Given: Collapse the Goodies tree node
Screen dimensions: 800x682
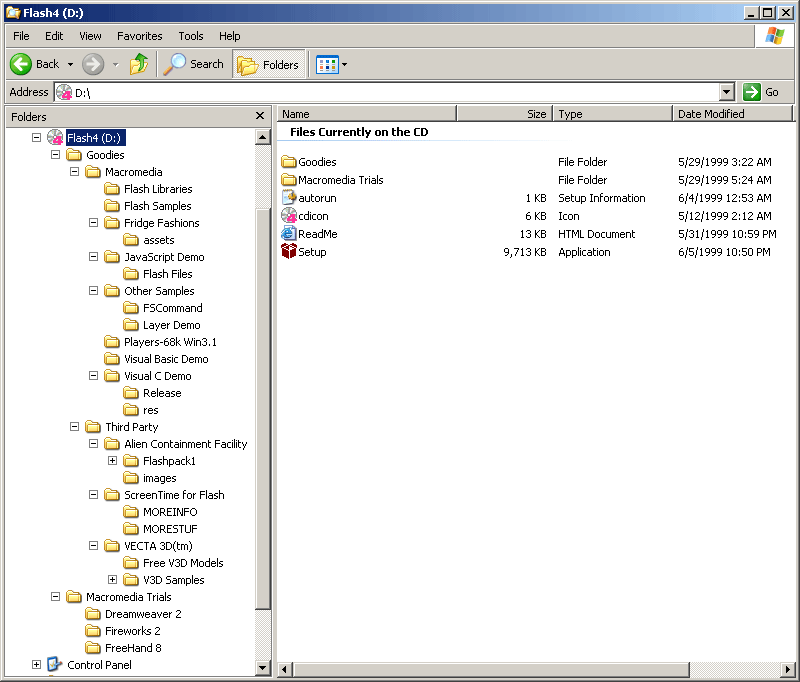Looking at the screenshot, I should [x=56, y=155].
